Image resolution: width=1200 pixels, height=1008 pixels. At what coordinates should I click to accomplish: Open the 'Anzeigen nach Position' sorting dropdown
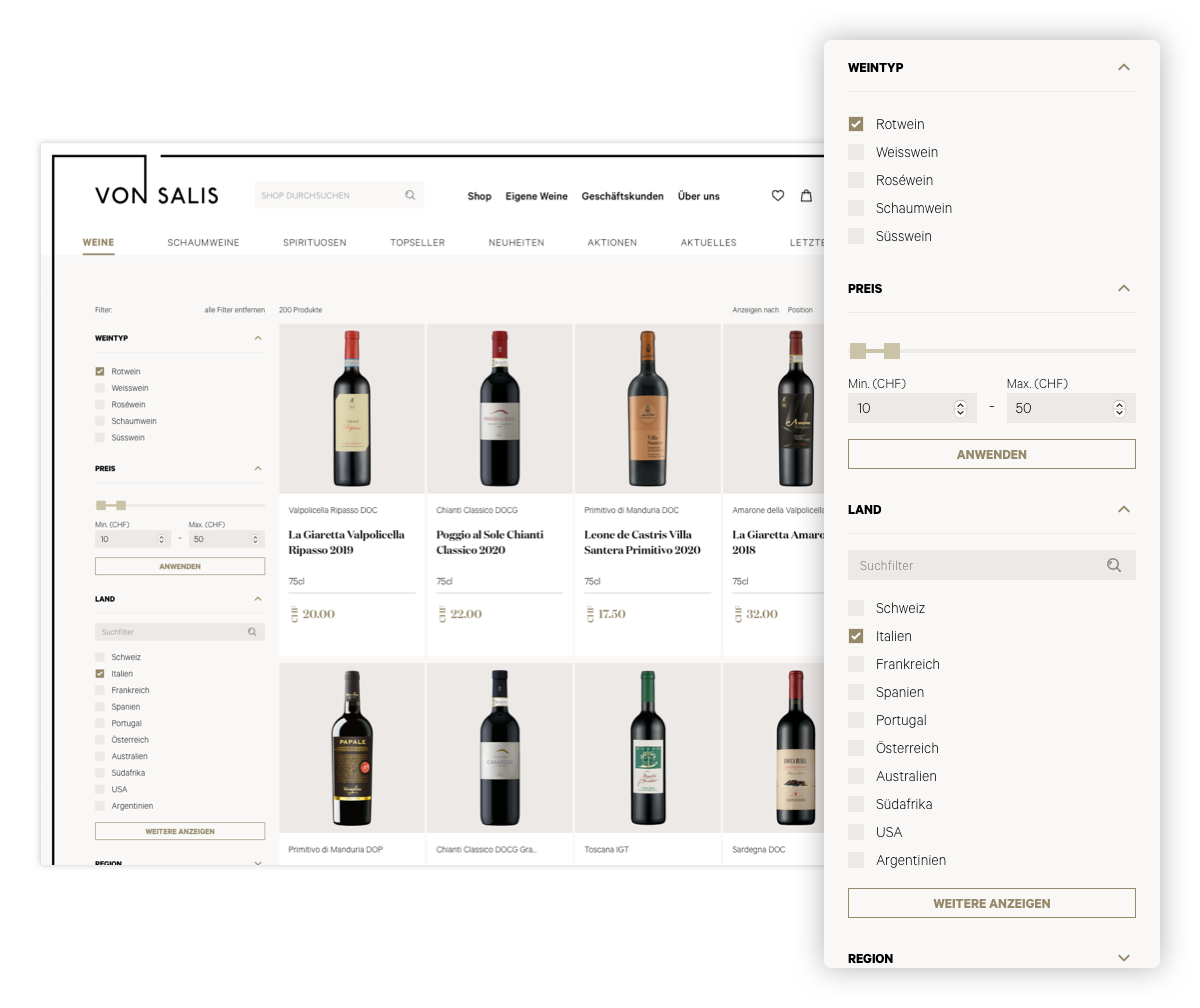coord(800,310)
